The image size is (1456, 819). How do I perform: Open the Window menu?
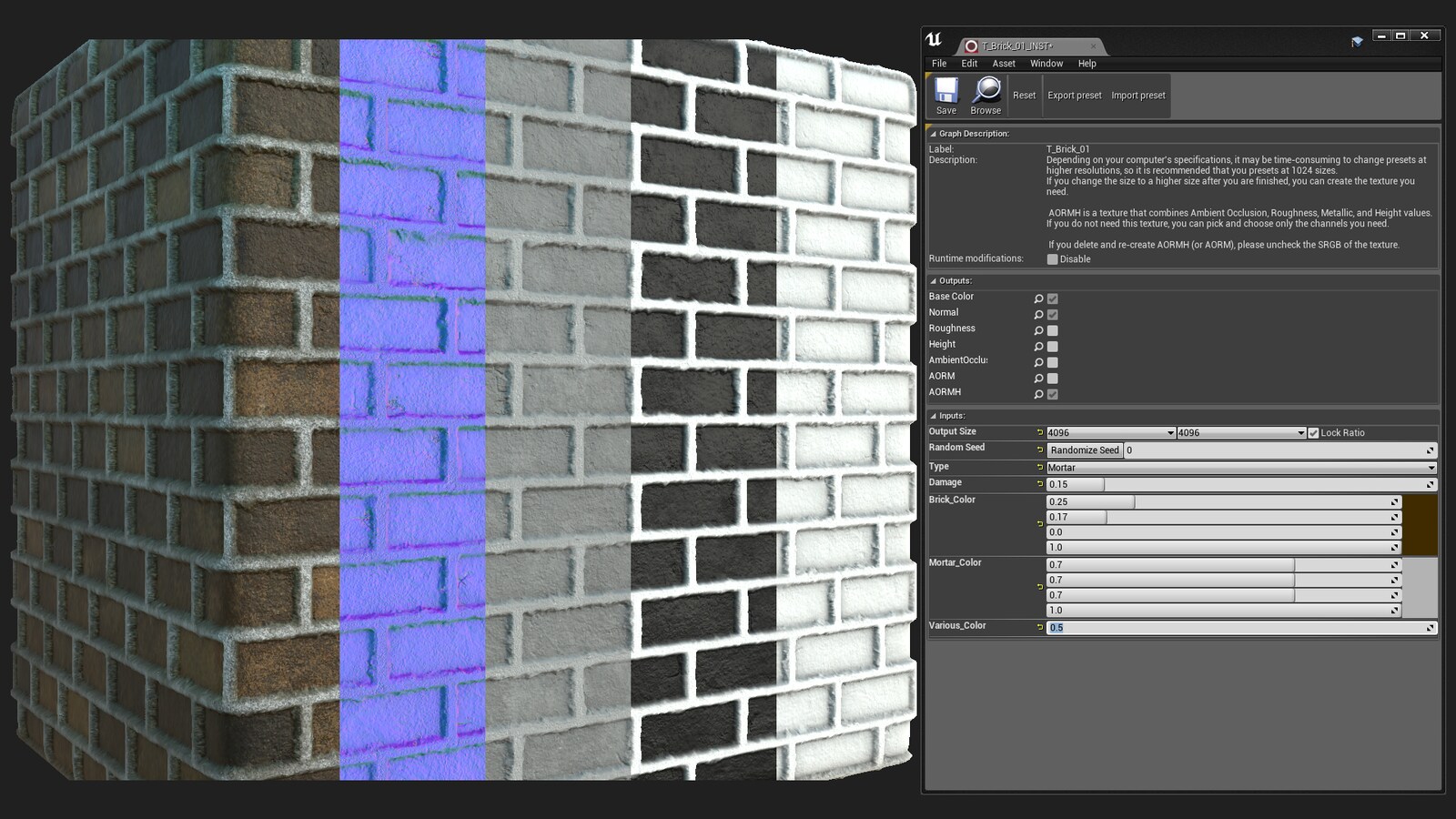click(1046, 64)
